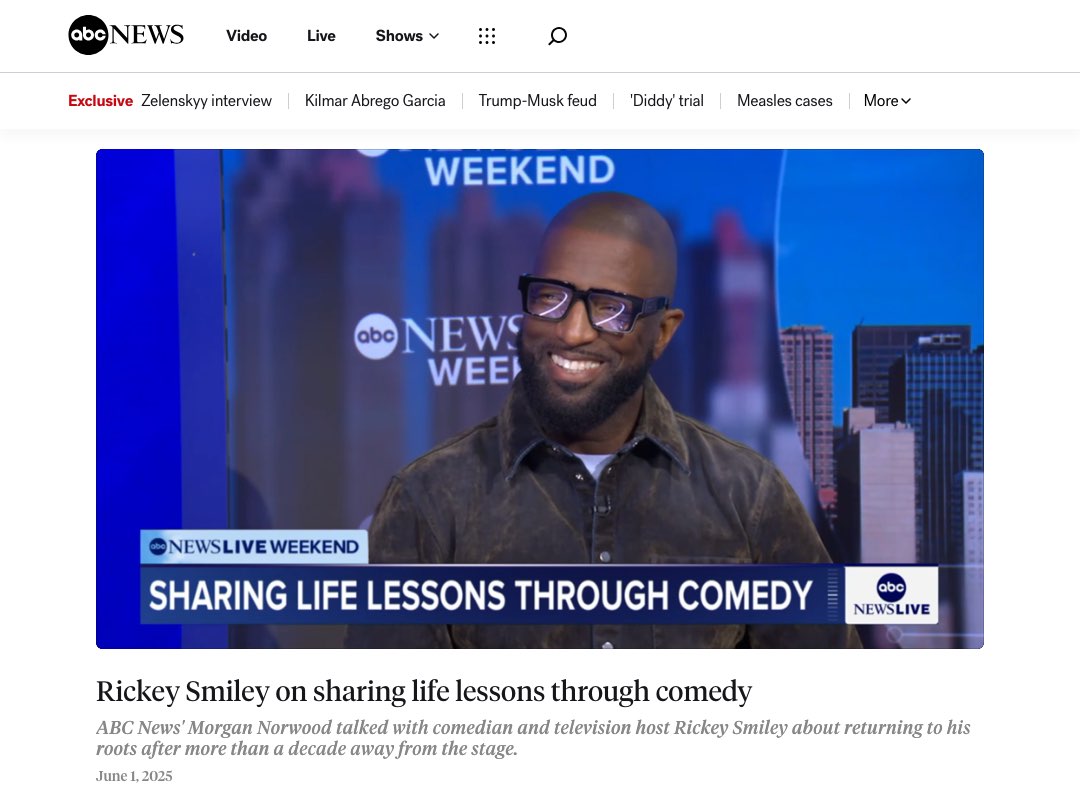Select the Trump-Musk feud topic
The height and width of the screenshot is (810, 1080).
(537, 101)
